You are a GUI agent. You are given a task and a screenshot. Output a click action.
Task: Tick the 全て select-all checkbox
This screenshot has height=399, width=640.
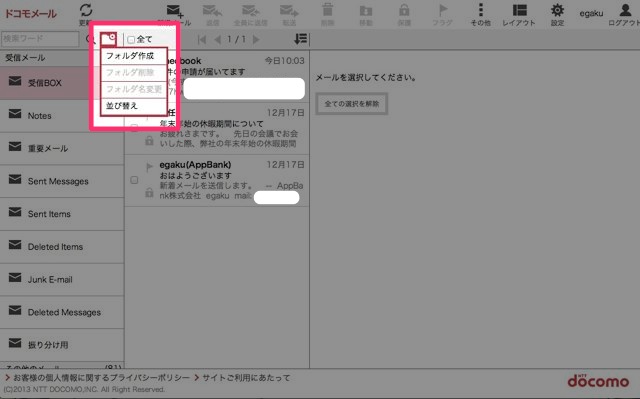tap(131, 40)
